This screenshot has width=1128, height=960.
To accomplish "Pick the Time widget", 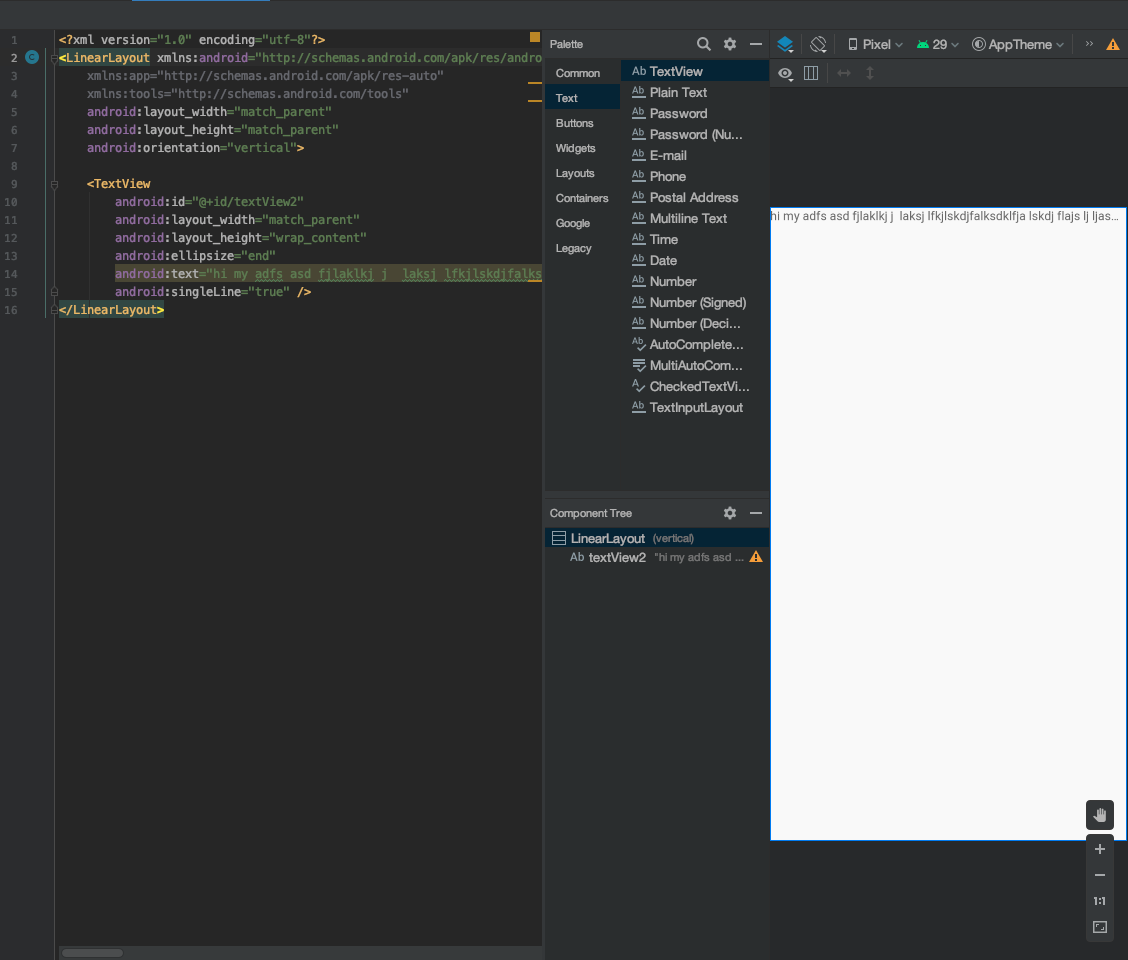I will click(x=695, y=239).
